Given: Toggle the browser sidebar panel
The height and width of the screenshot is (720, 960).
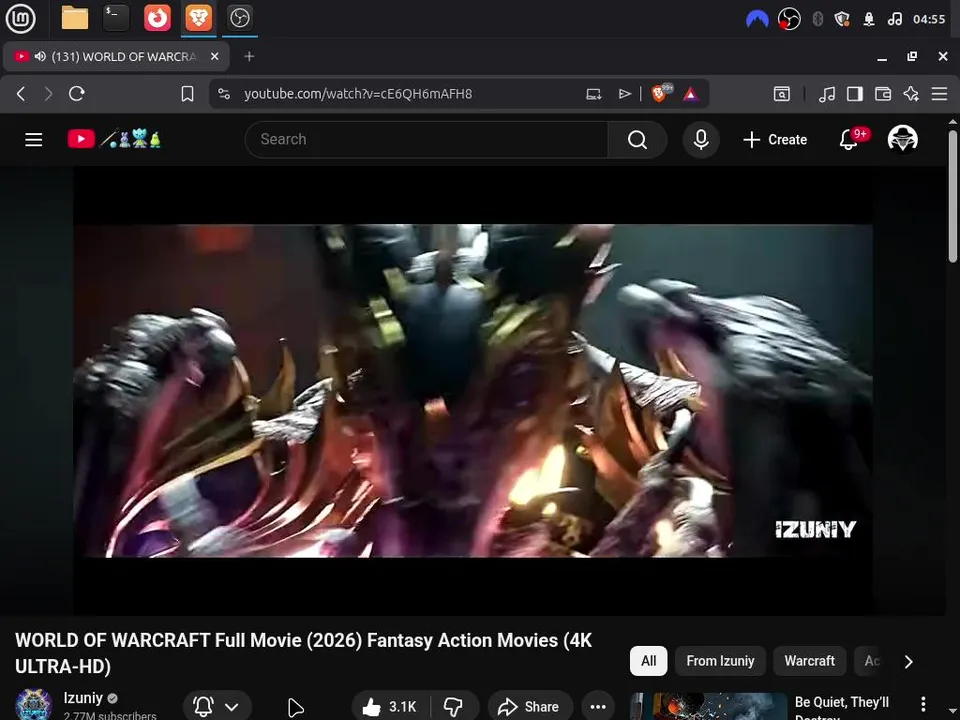Looking at the screenshot, I should pos(855,94).
